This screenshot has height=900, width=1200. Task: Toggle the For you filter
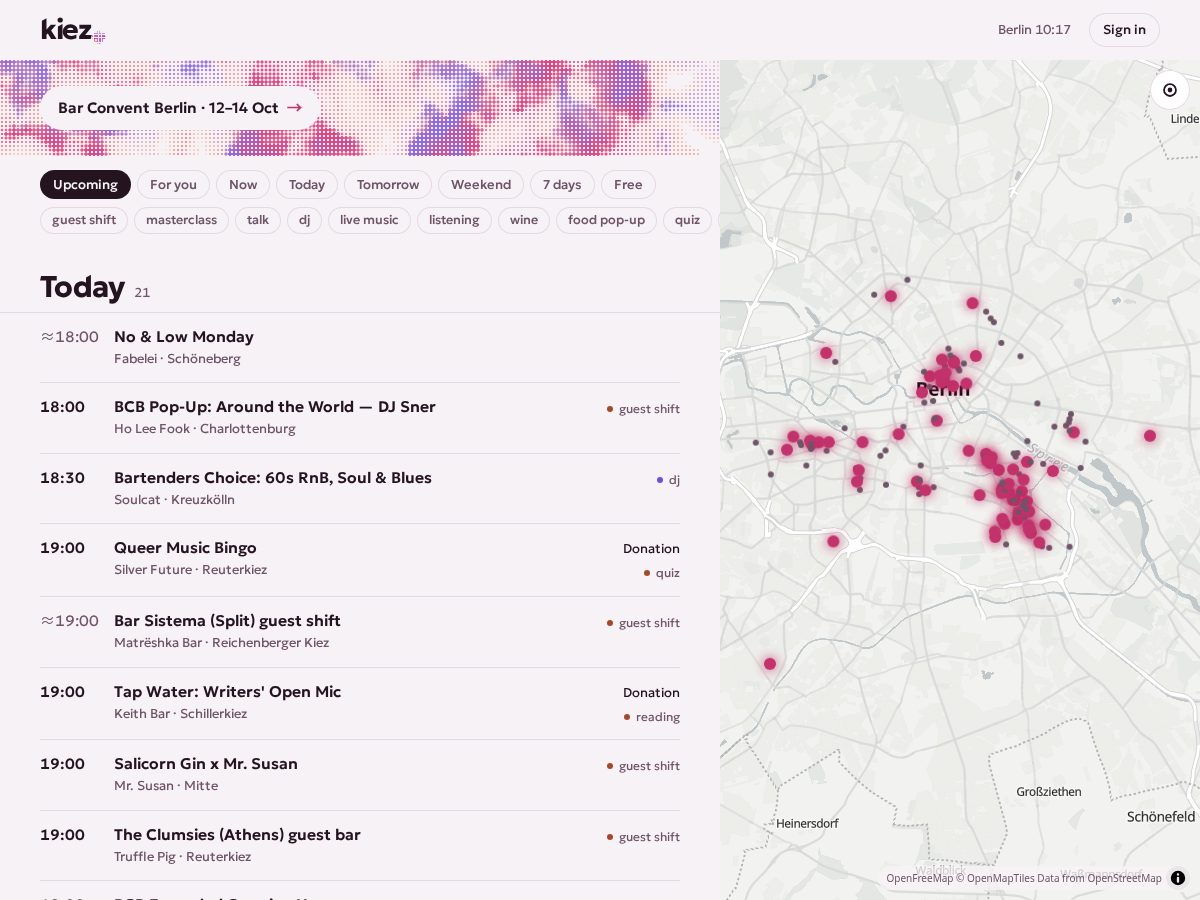pos(173,185)
